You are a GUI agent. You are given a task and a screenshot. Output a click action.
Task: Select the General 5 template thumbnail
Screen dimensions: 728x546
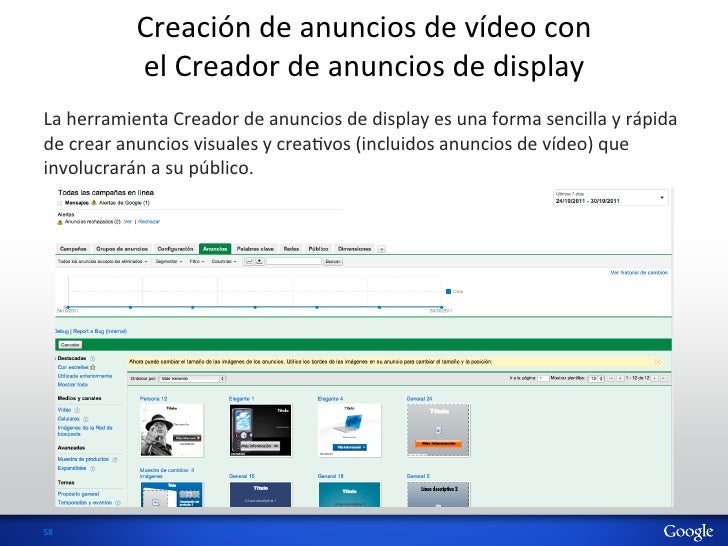438,494
